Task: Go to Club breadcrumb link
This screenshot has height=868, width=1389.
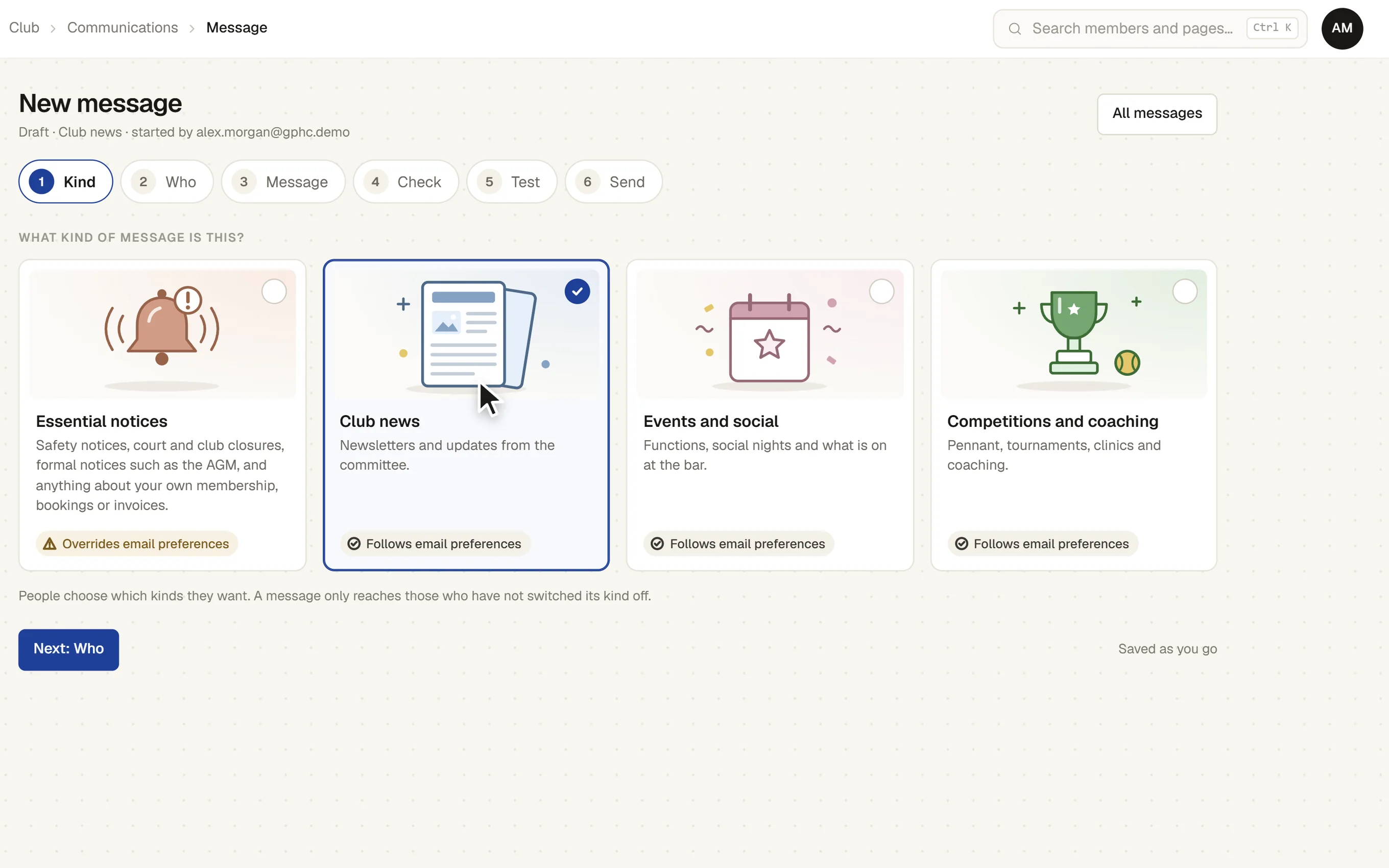Action: (24, 28)
